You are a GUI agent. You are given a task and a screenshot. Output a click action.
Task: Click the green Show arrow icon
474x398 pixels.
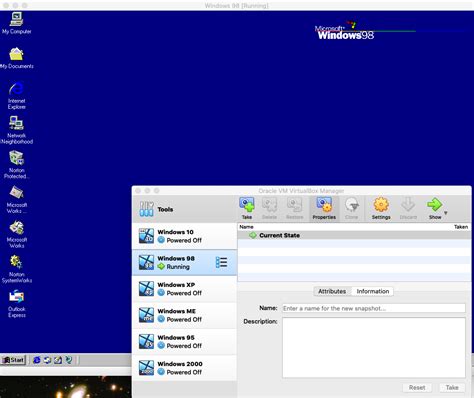pyautogui.click(x=435, y=205)
